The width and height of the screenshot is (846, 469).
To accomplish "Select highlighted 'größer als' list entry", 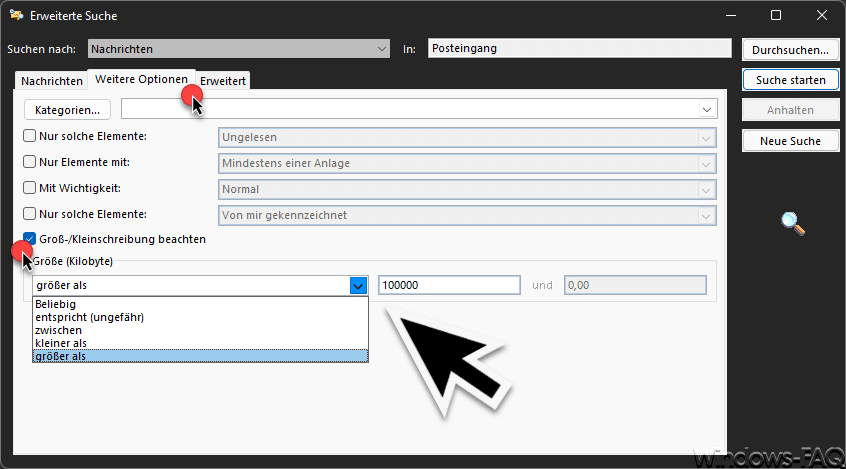I will coord(200,356).
